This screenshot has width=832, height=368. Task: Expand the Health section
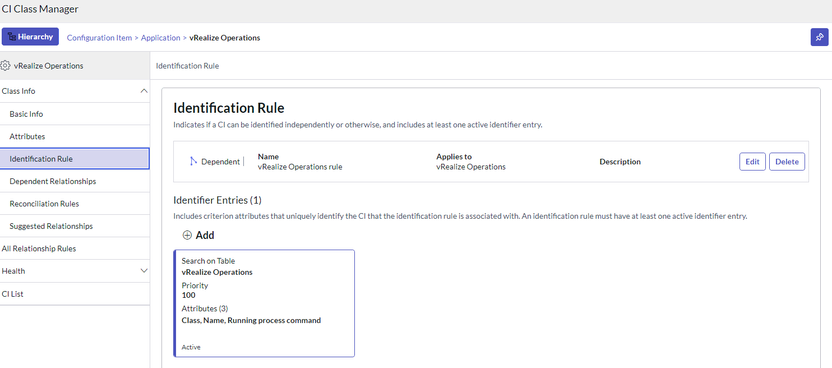point(143,270)
